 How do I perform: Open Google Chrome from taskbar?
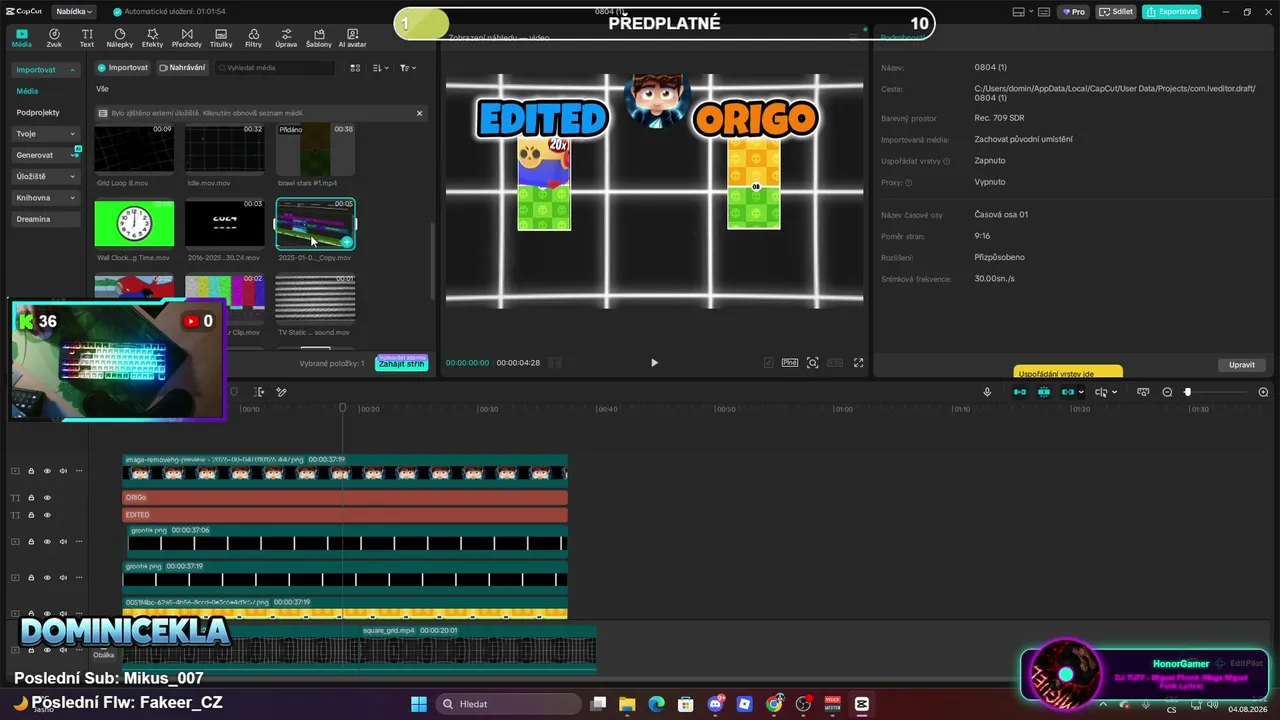coord(774,704)
